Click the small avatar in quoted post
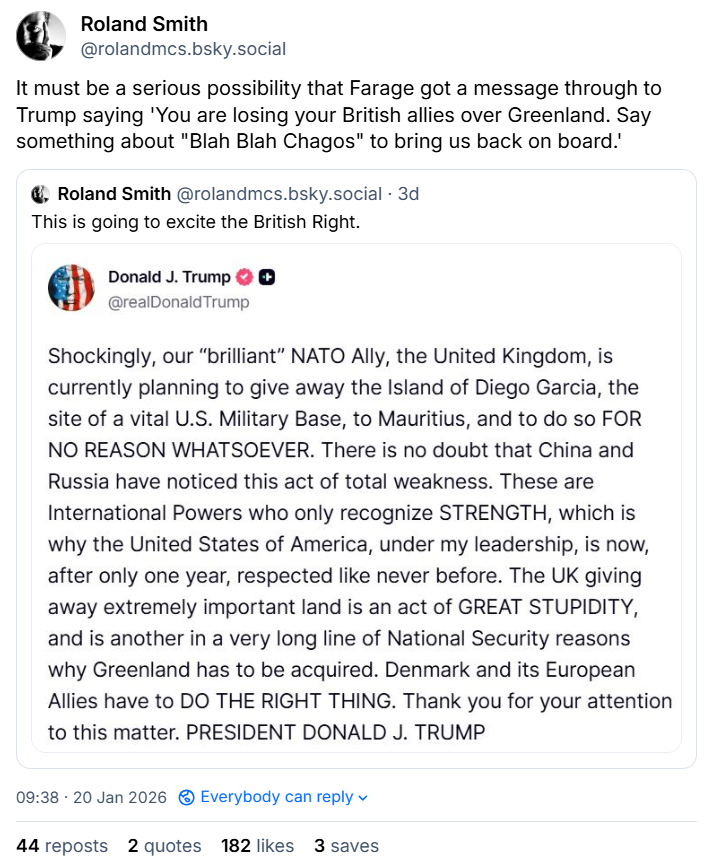Viewport: 705px width, 864px height. point(41,194)
